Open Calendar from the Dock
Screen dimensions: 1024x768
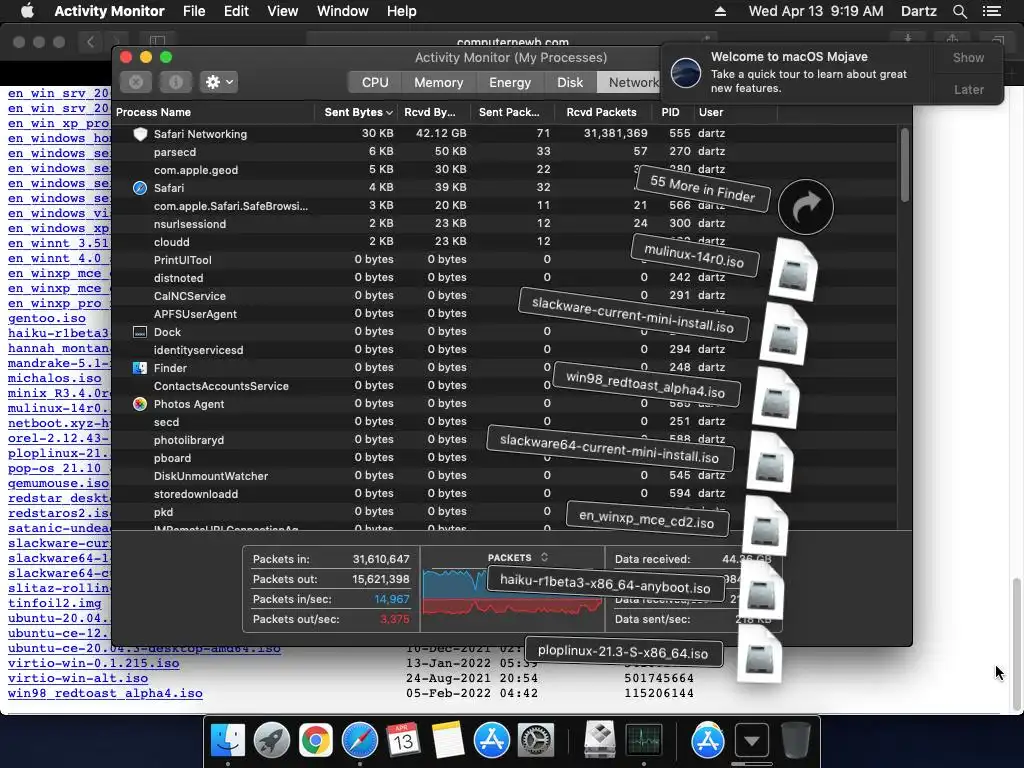(x=403, y=740)
